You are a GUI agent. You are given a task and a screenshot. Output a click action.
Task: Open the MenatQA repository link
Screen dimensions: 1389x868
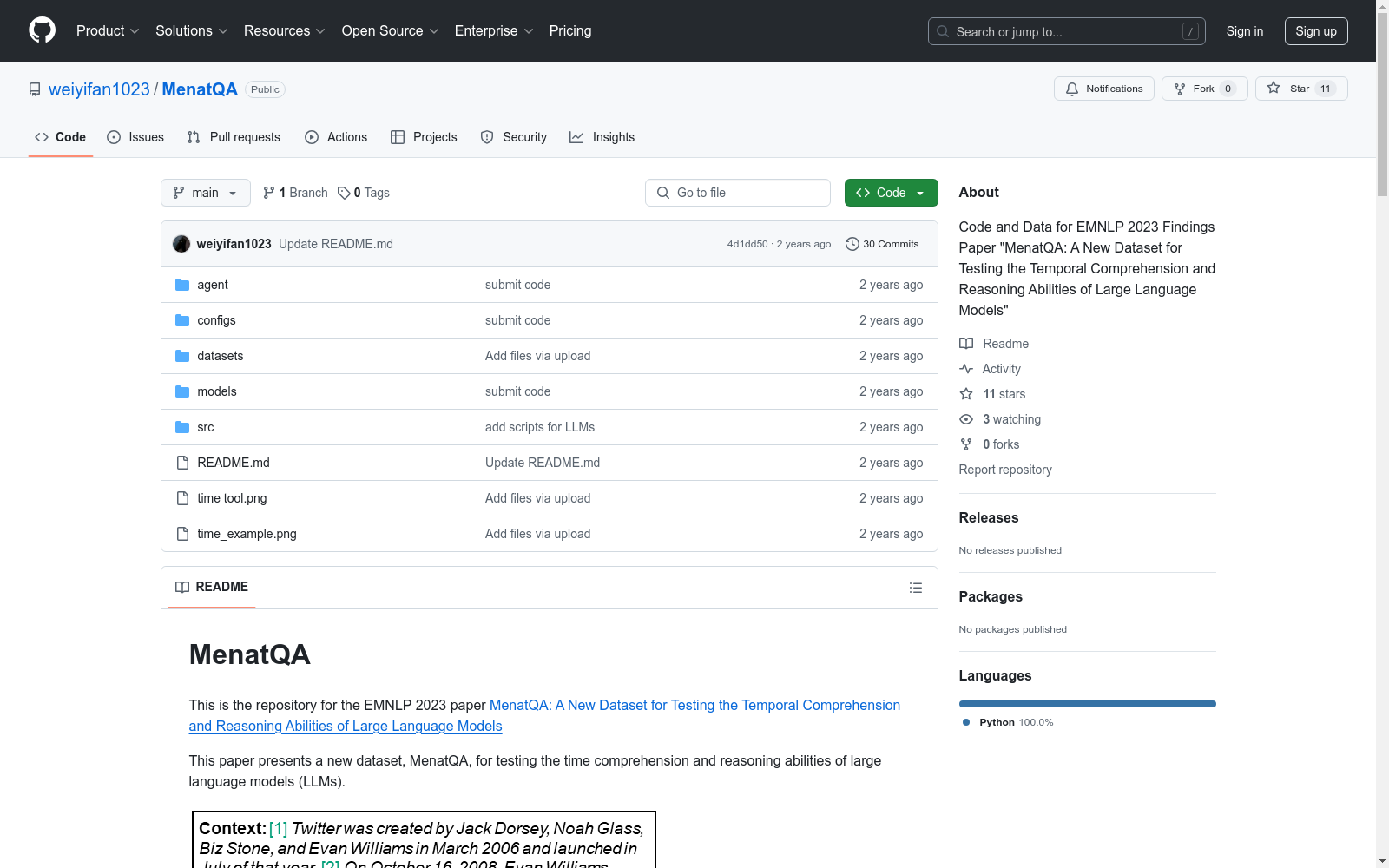tap(200, 89)
